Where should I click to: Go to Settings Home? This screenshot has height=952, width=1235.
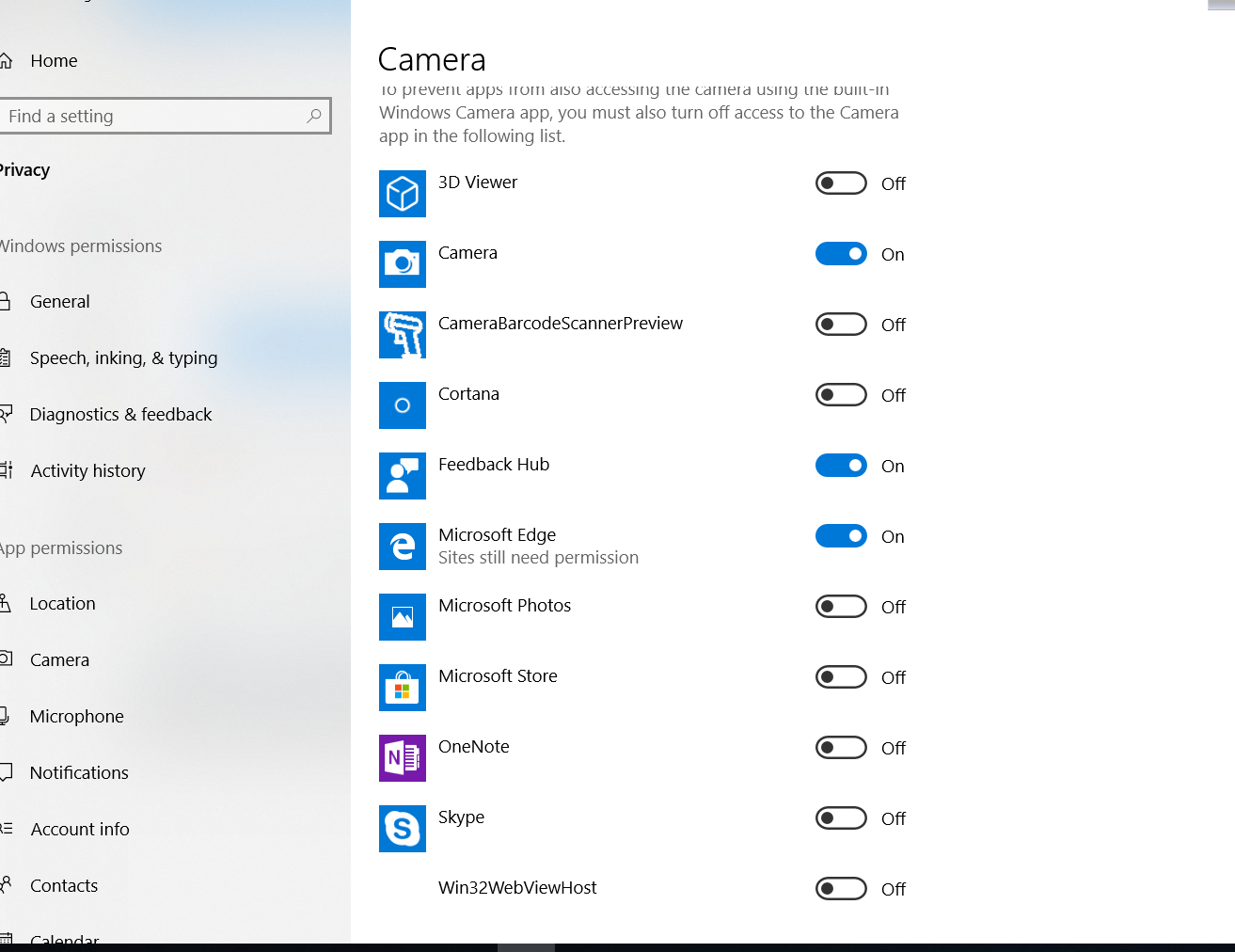54,61
